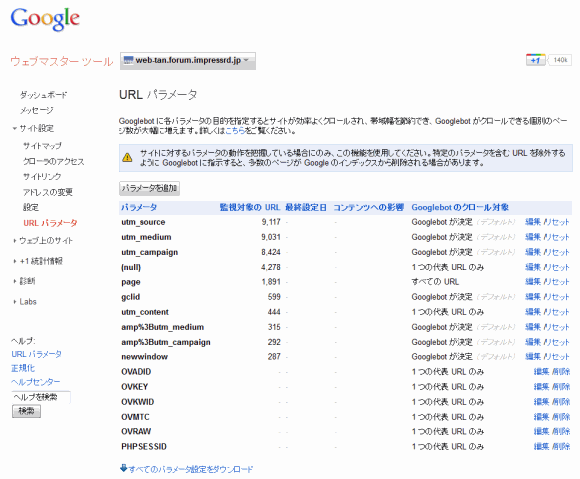Click リセット for utm_source row
The image size is (580, 479).
coord(557,222)
